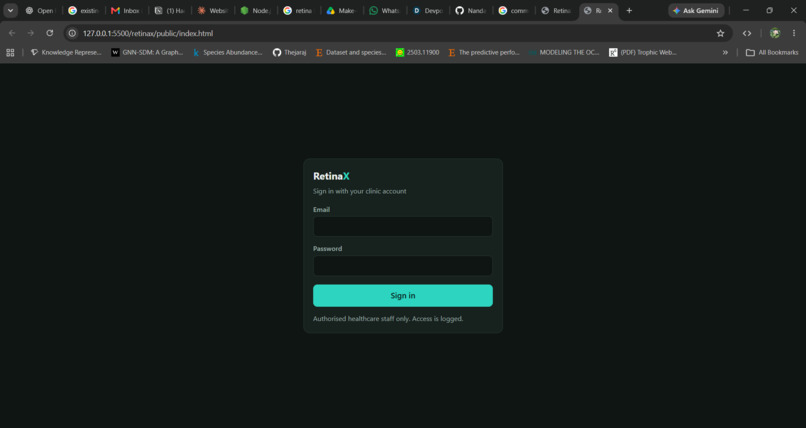
Task: Click the Sign in button
Action: [402, 295]
